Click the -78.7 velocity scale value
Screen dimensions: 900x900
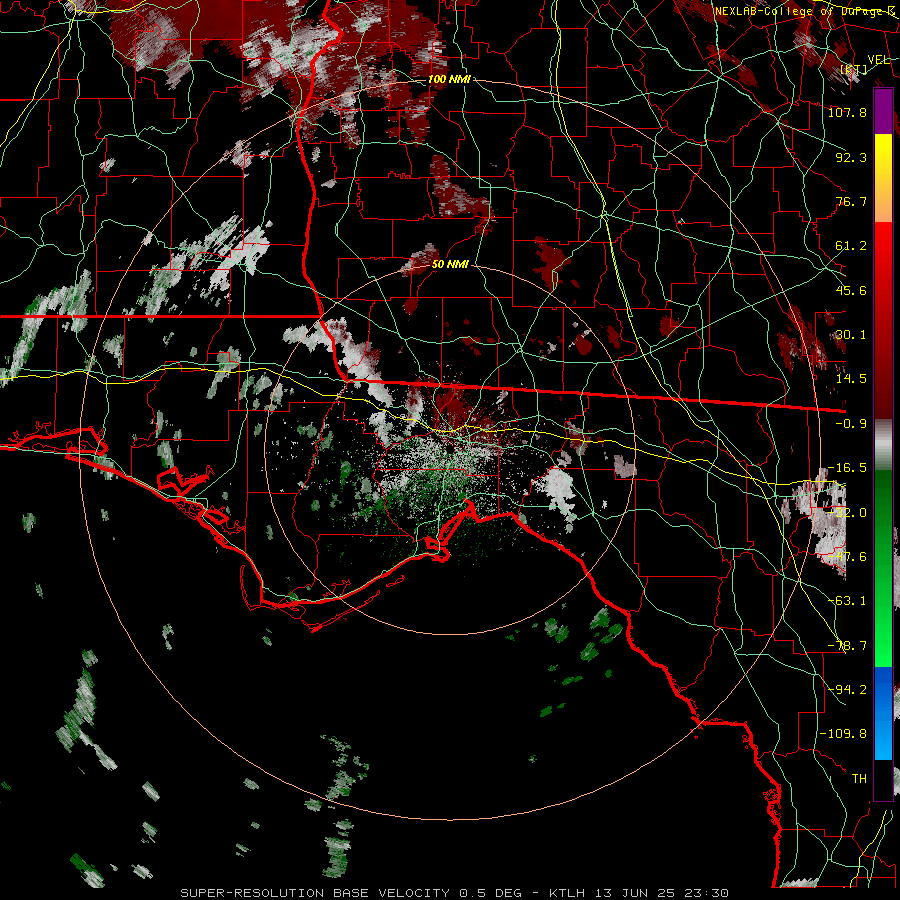(x=847, y=646)
